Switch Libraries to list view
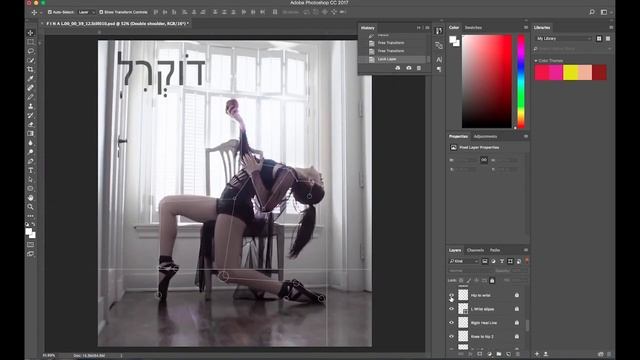The width and height of the screenshot is (640, 360). click(x=608, y=38)
